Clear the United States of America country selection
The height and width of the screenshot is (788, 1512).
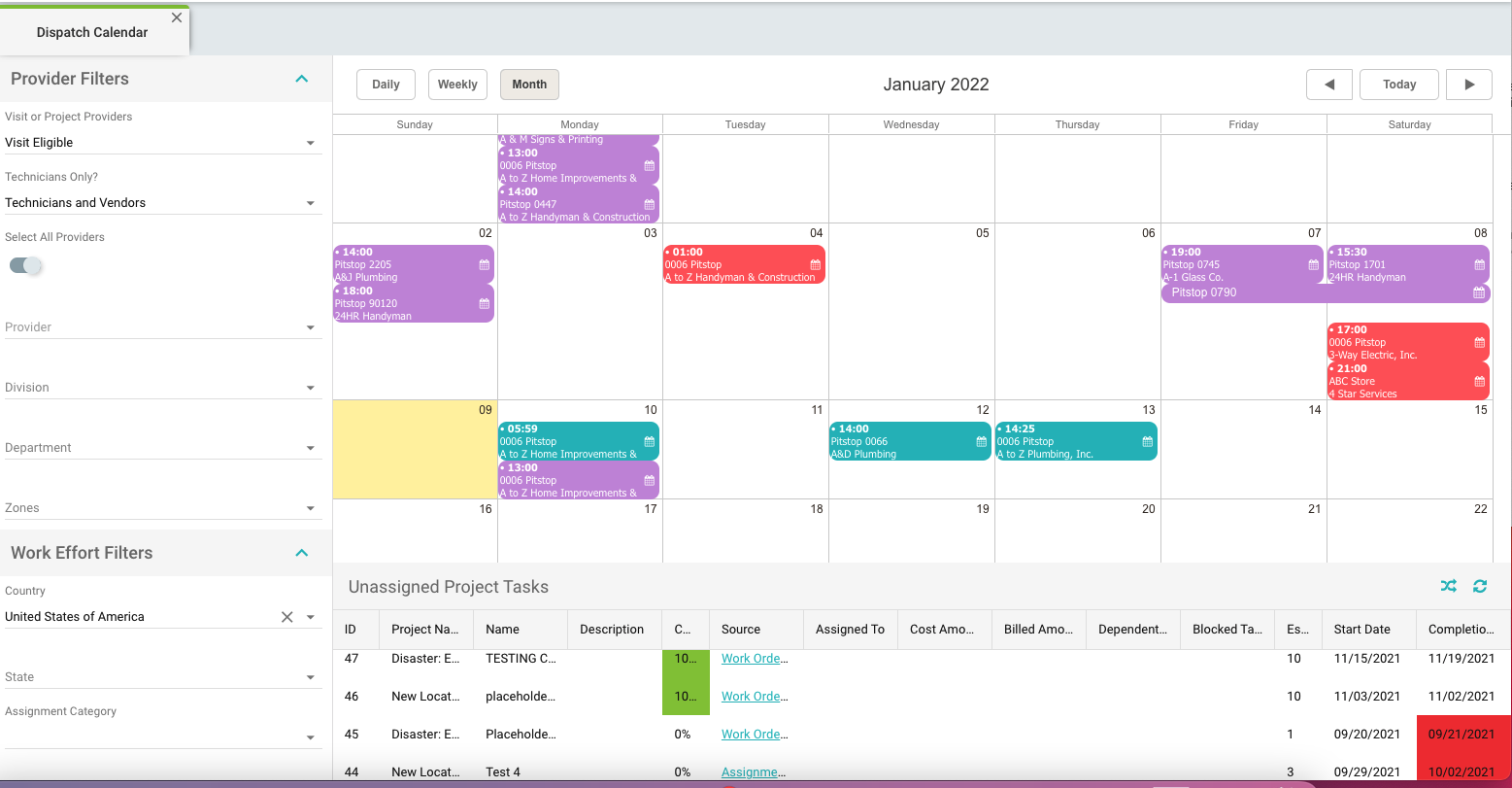pos(286,617)
